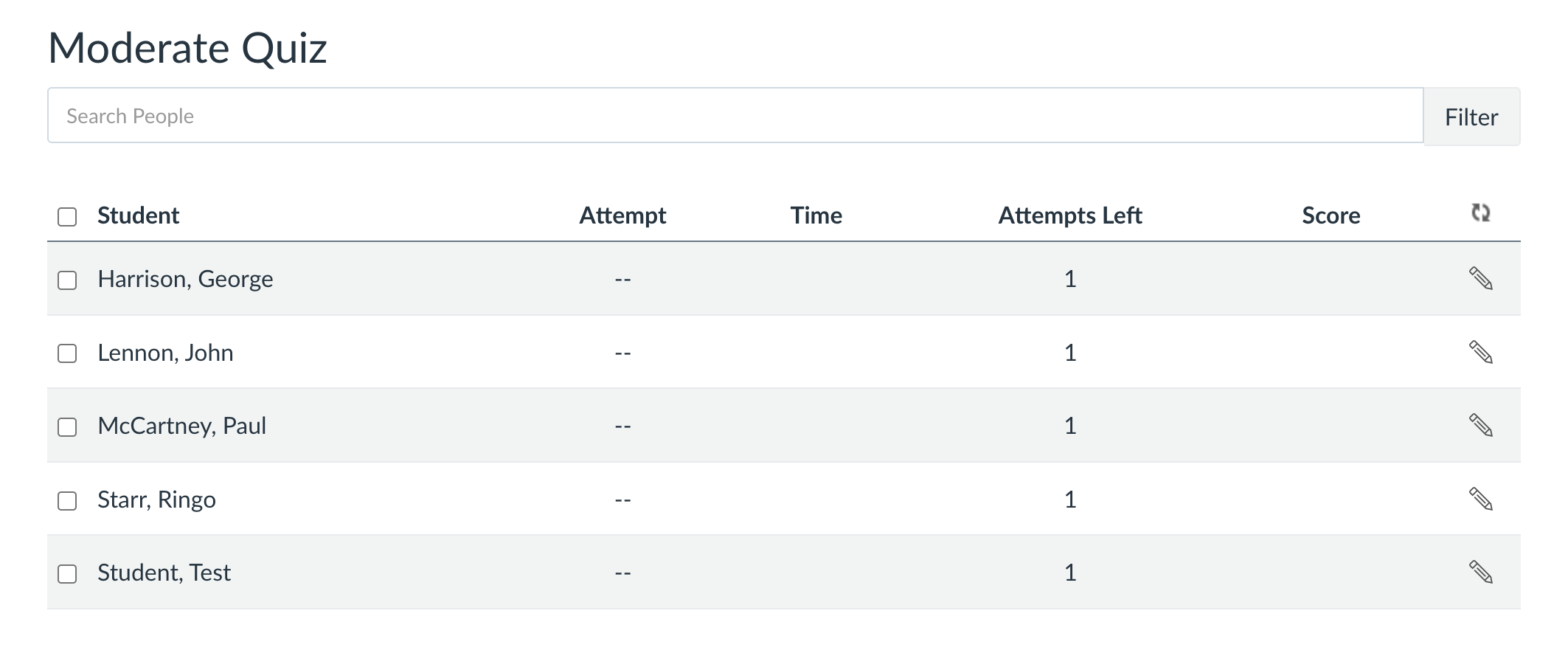Tick the checkbox beside Lennon, John
The height and width of the screenshot is (667, 1568).
point(67,353)
